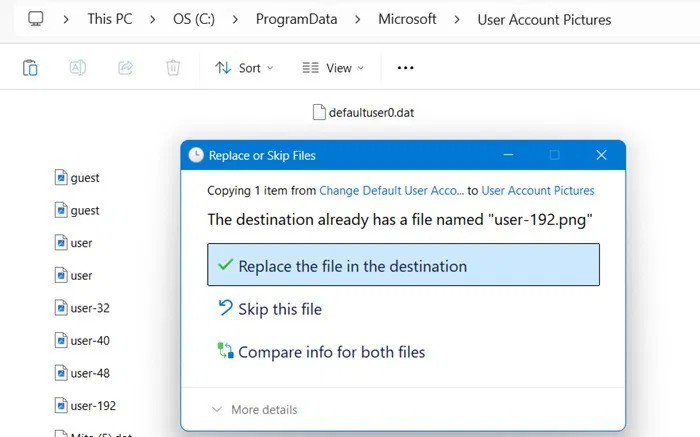Open the See more ellipsis menu
The width and height of the screenshot is (700, 437).
[x=405, y=68]
